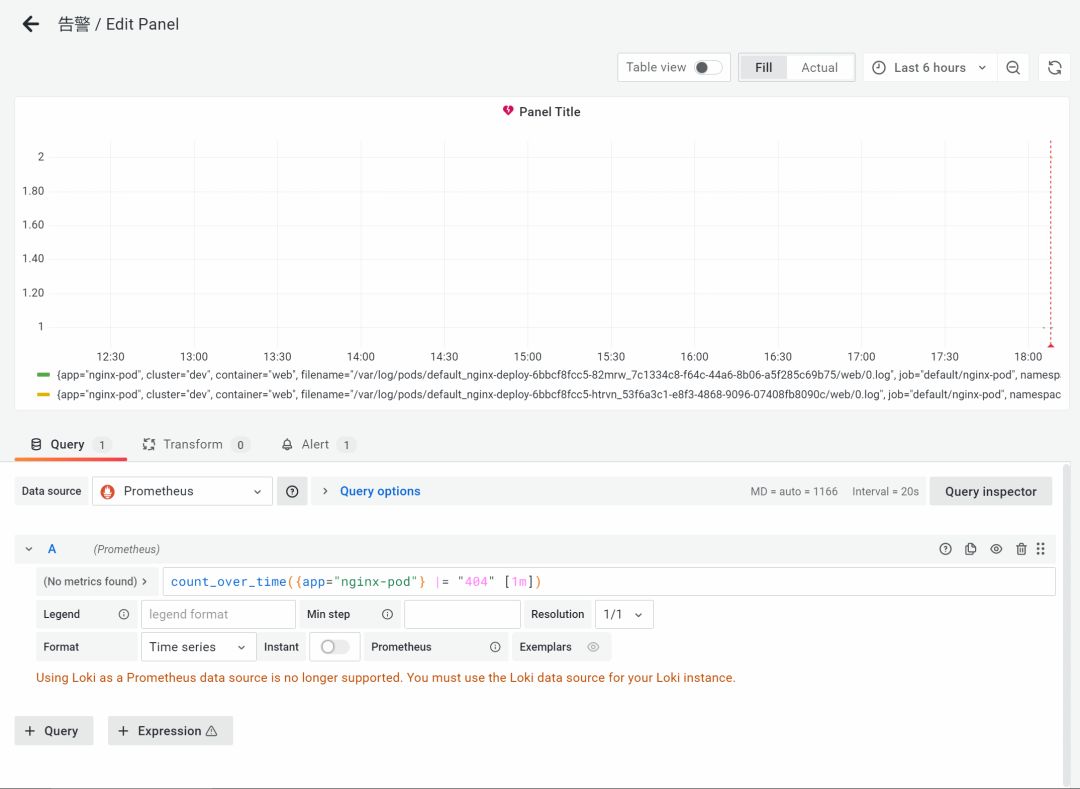Duplicate query A
Viewport: 1080px width, 789px height.
point(970,549)
